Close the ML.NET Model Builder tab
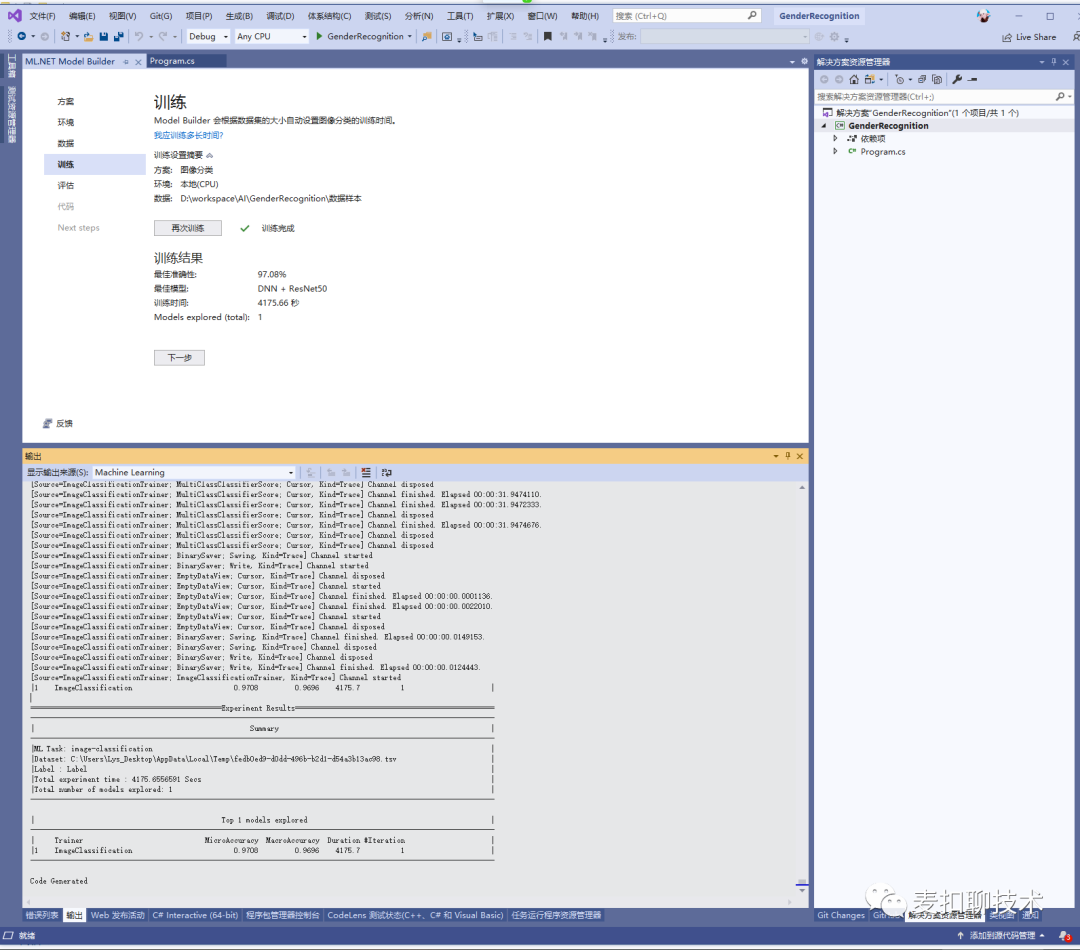Screen dimensions: 1080x950 (x=138, y=62)
